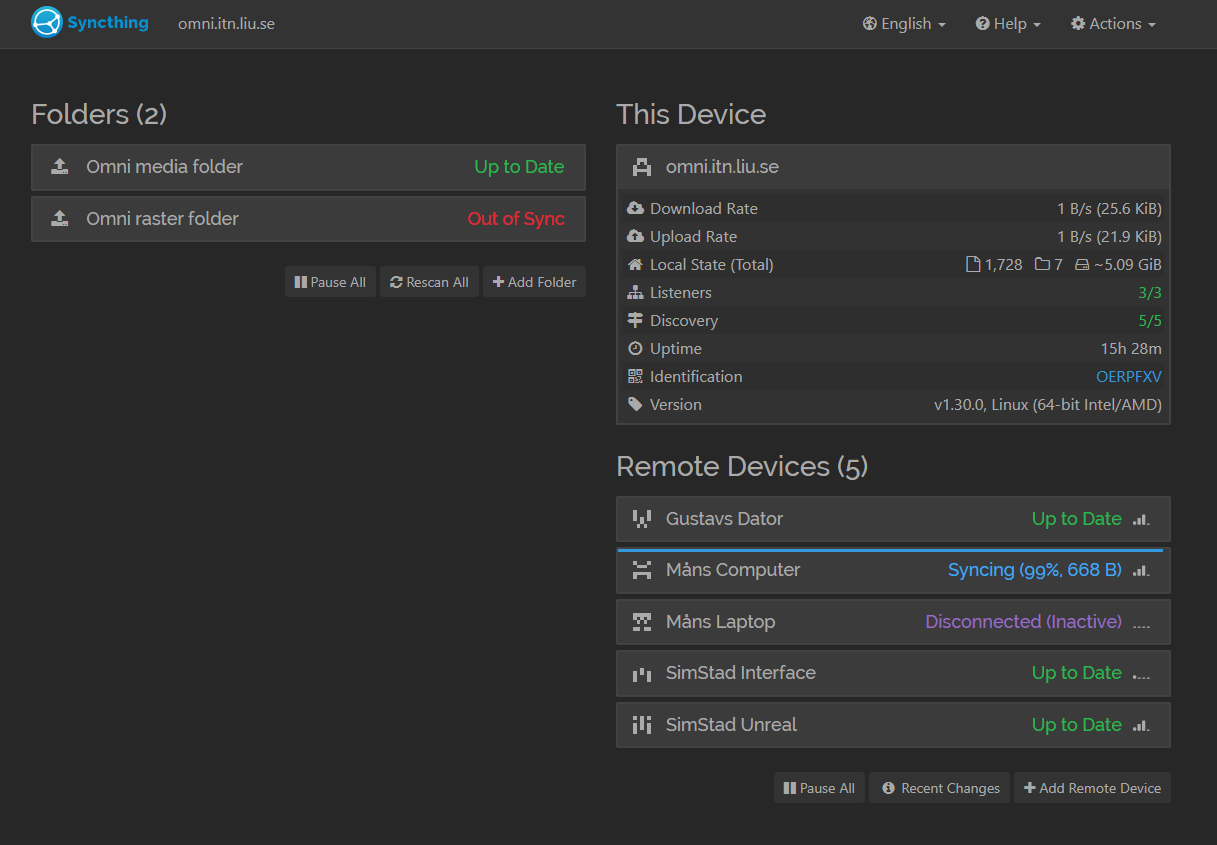The image size is (1217, 845).
Task: Click the SimStad Unreal identicon
Action: pyautogui.click(x=642, y=725)
